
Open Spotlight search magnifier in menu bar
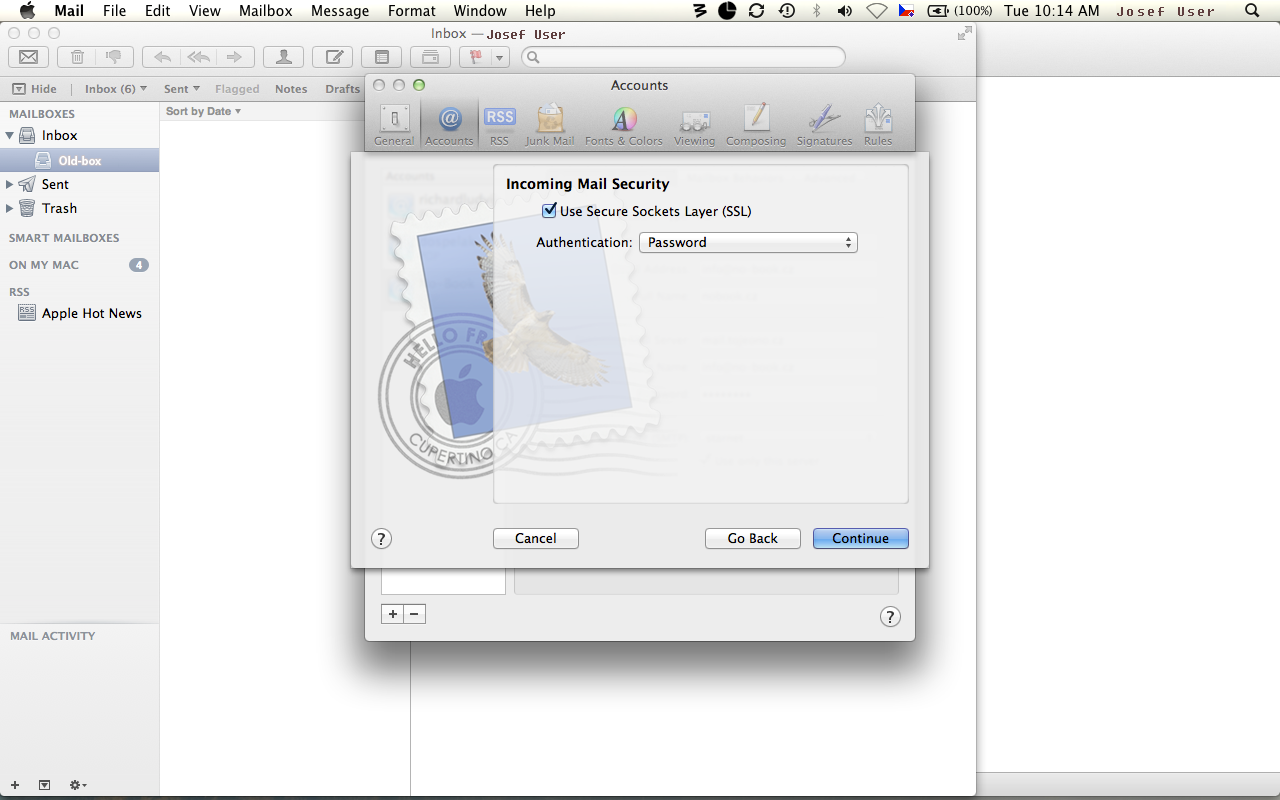pyautogui.click(x=1252, y=11)
